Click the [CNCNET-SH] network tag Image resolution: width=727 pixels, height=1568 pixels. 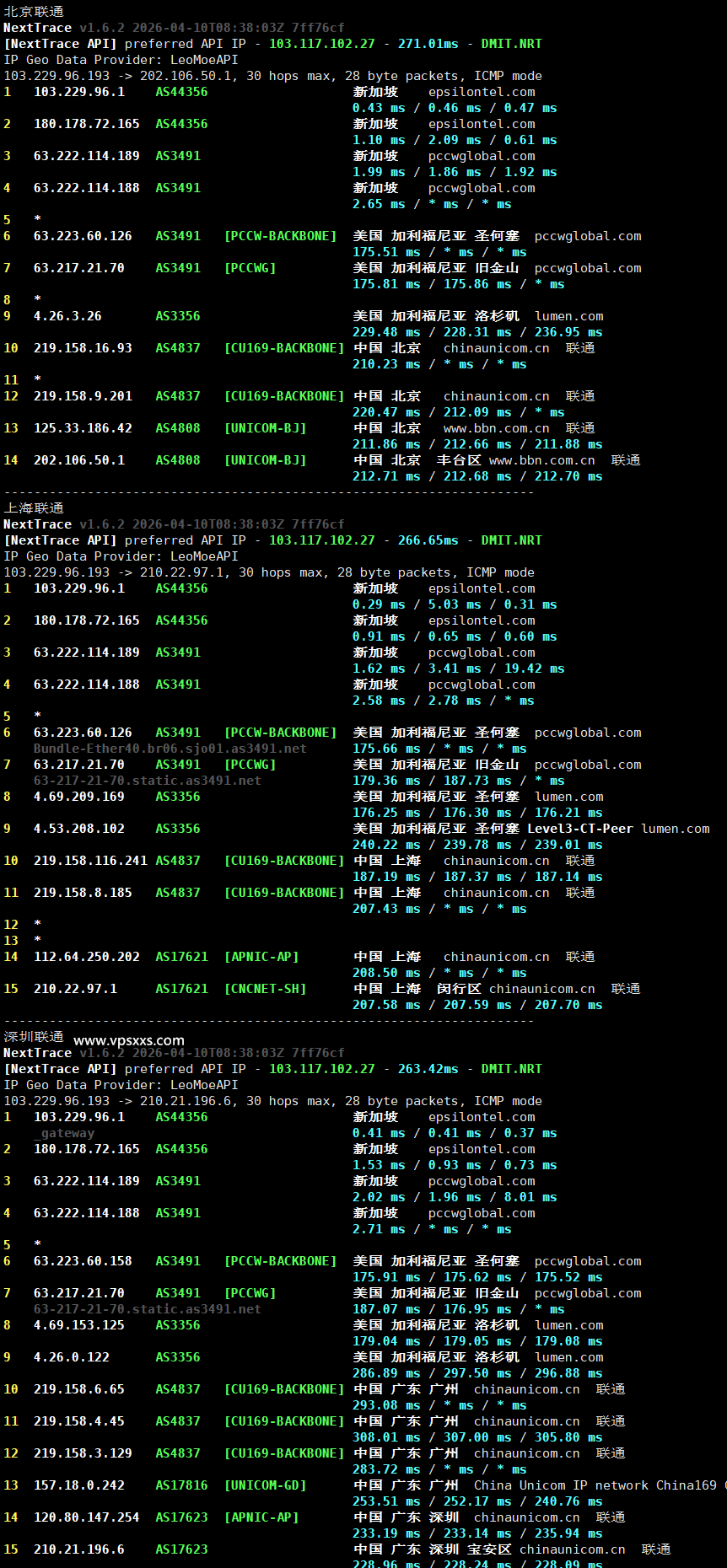click(265, 989)
